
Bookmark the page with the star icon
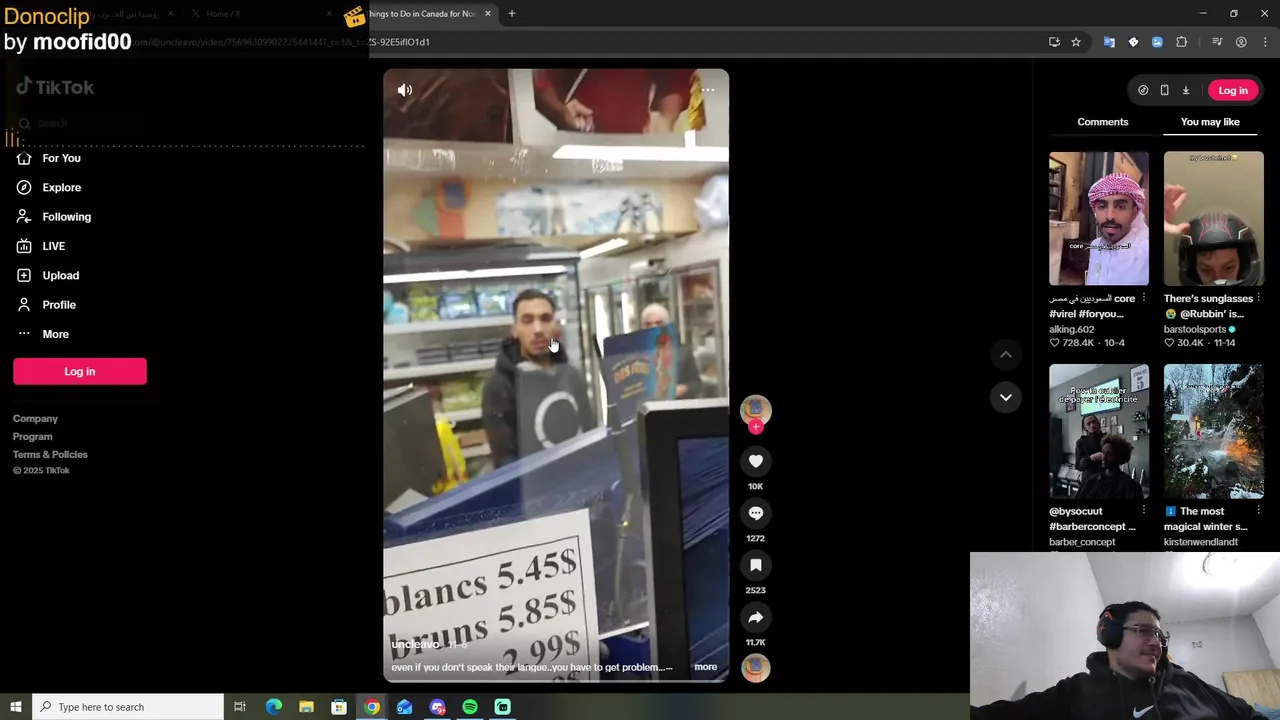[x=1076, y=42]
